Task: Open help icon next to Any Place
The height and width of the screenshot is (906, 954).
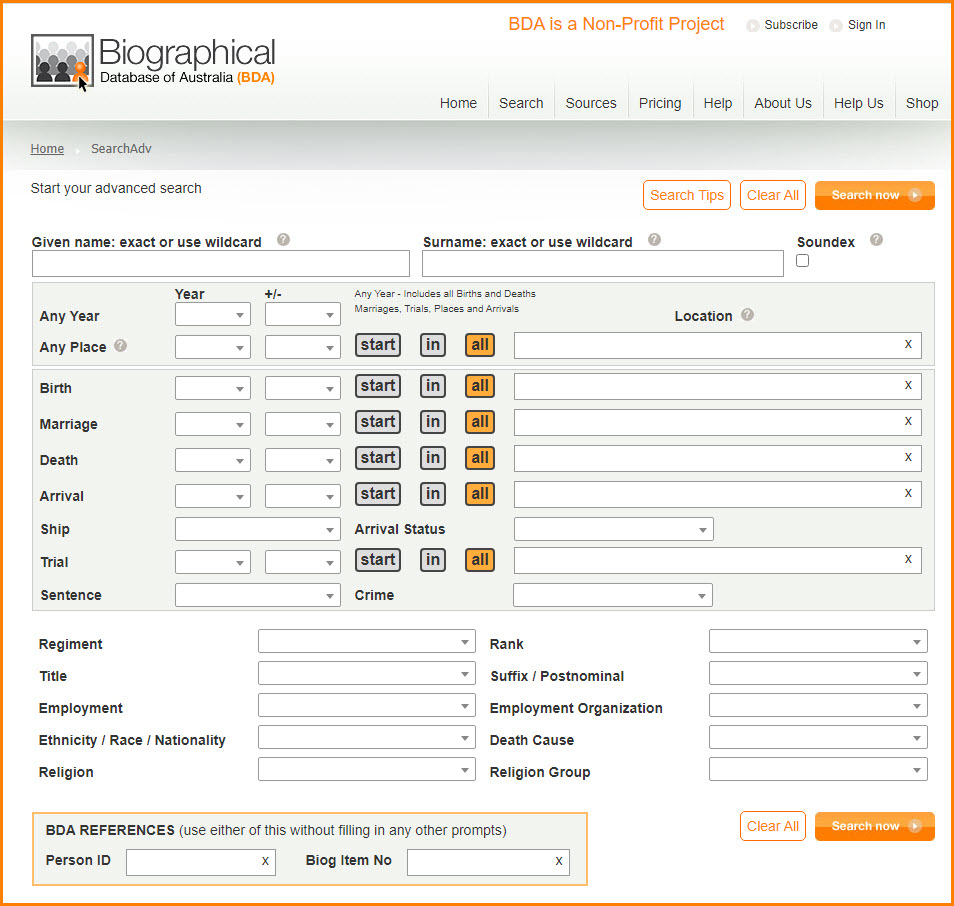Action: pyautogui.click(x=120, y=346)
